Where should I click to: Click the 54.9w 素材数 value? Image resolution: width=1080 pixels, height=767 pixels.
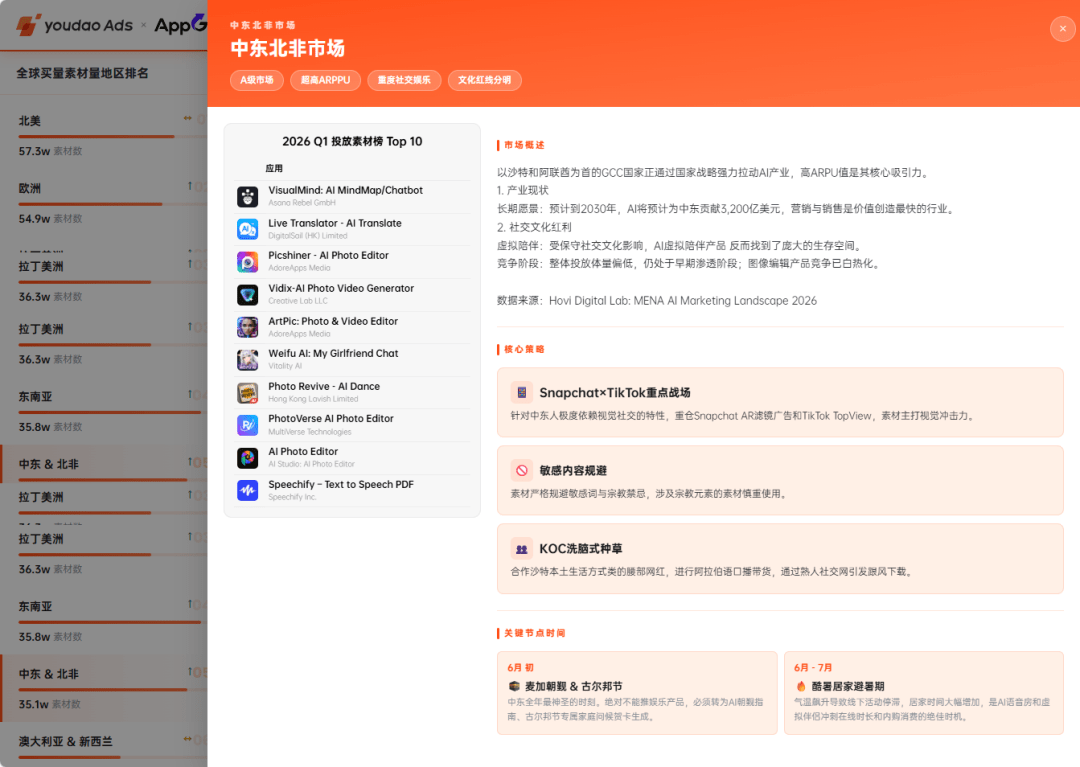click(x=50, y=218)
